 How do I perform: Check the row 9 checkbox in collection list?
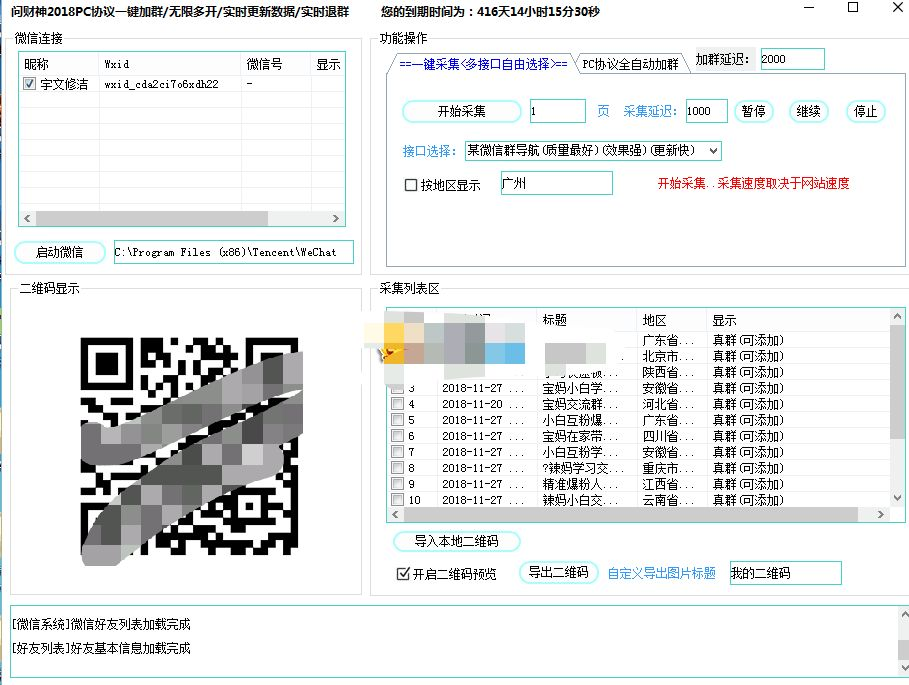point(398,483)
